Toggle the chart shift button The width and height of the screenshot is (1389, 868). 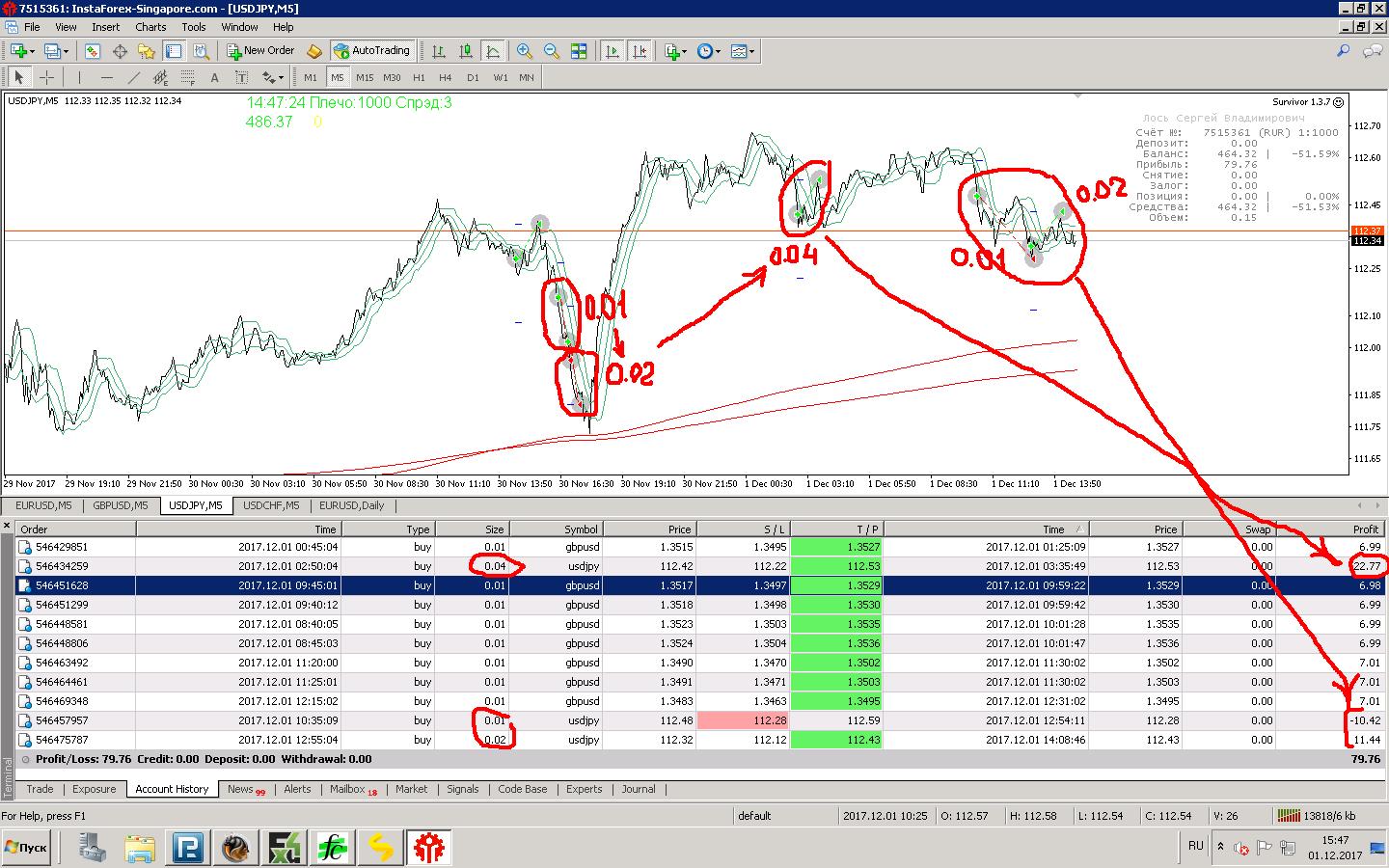tap(639, 51)
